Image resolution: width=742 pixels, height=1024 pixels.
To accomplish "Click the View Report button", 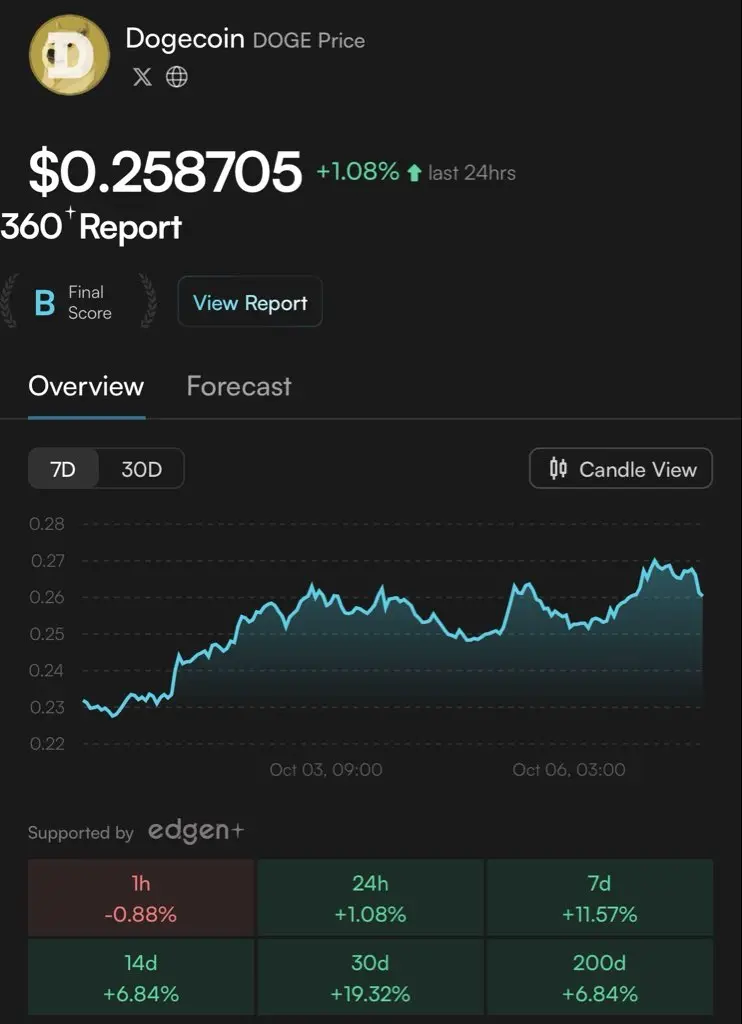I will click(x=250, y=302).
